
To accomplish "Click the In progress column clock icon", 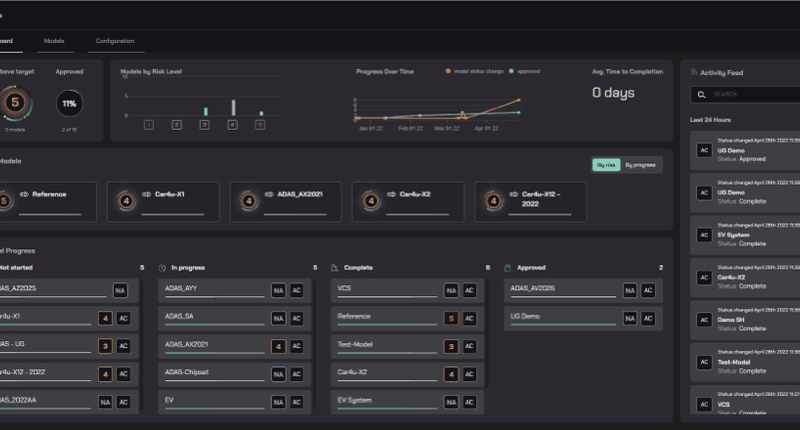I will (163, 268).
